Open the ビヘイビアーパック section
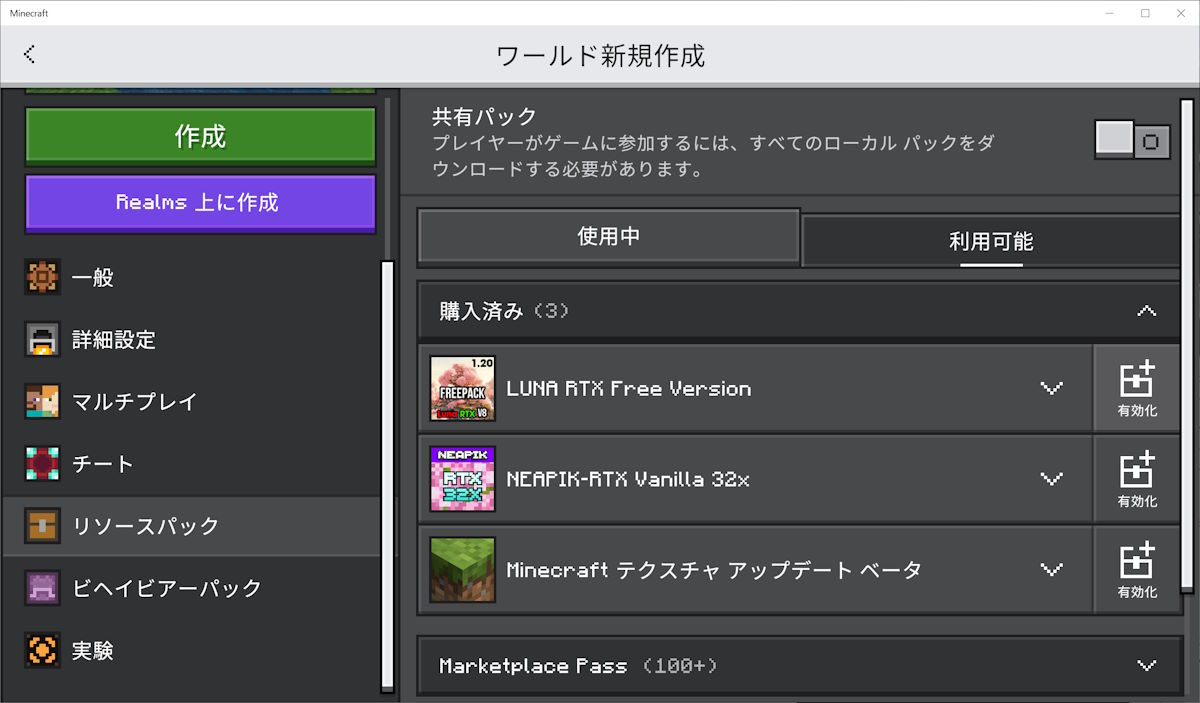 click(190, 588)
